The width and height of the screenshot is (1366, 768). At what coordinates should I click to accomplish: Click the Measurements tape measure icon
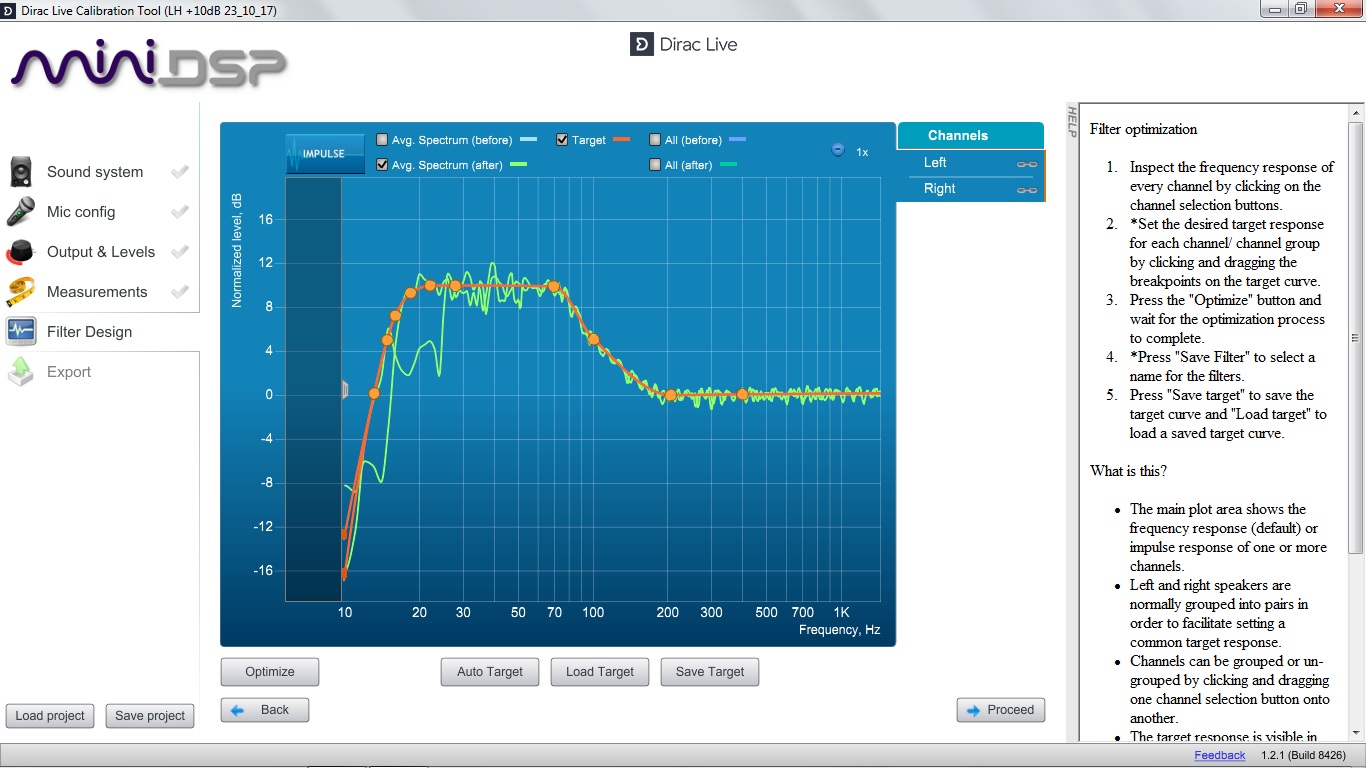point(21,292)
